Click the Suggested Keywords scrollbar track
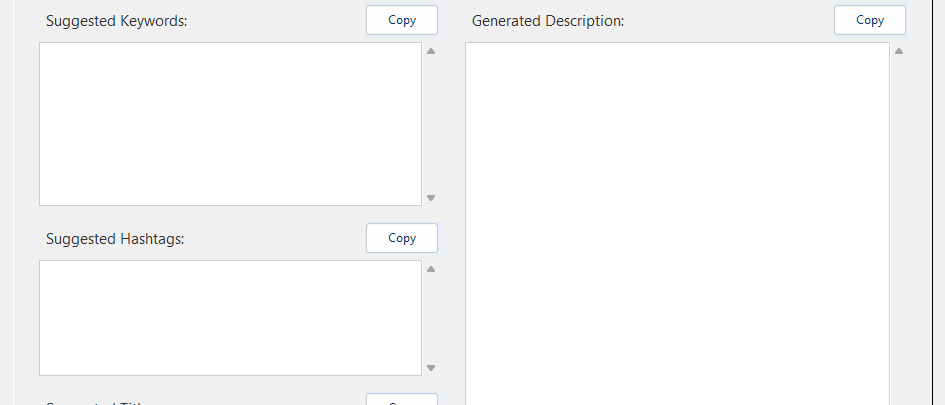Image resolution: width=945 pixels, height=405 pixels. [x=431, y=124]
